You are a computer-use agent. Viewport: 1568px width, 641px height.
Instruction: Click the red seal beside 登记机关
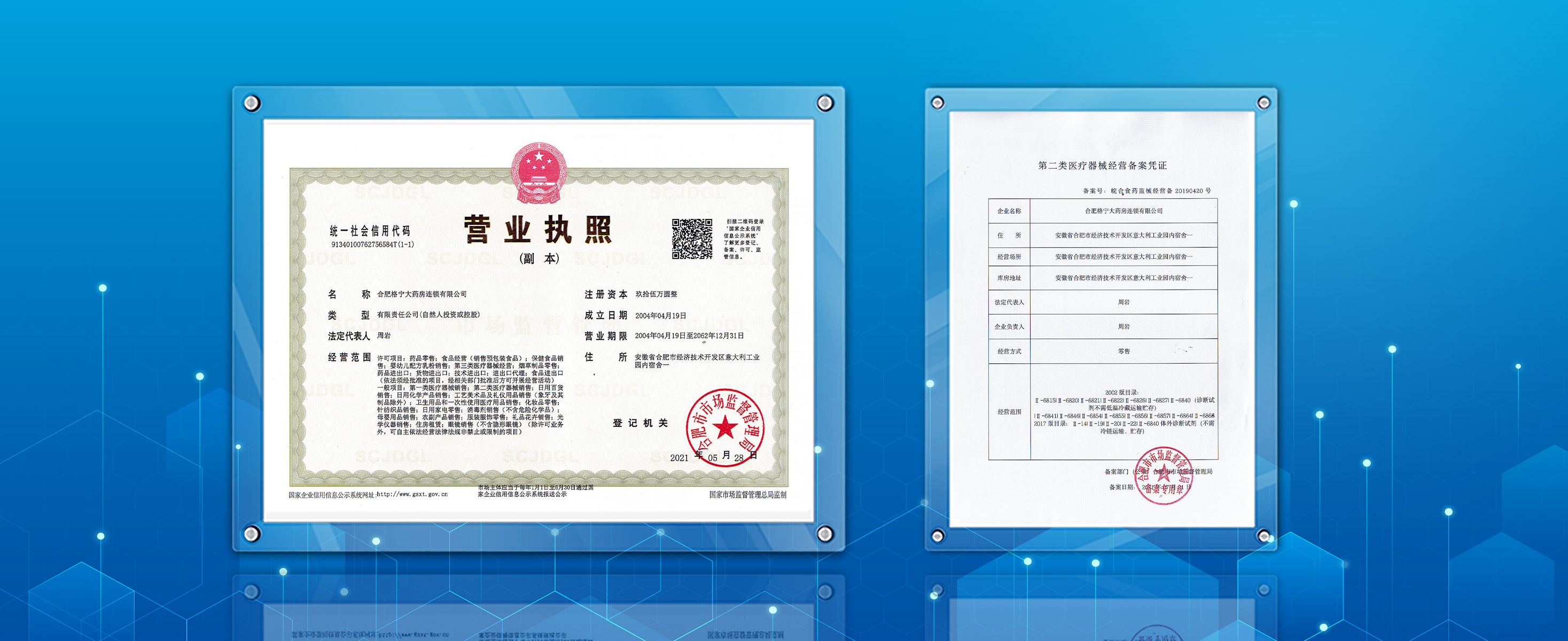(x=724, y=427)
